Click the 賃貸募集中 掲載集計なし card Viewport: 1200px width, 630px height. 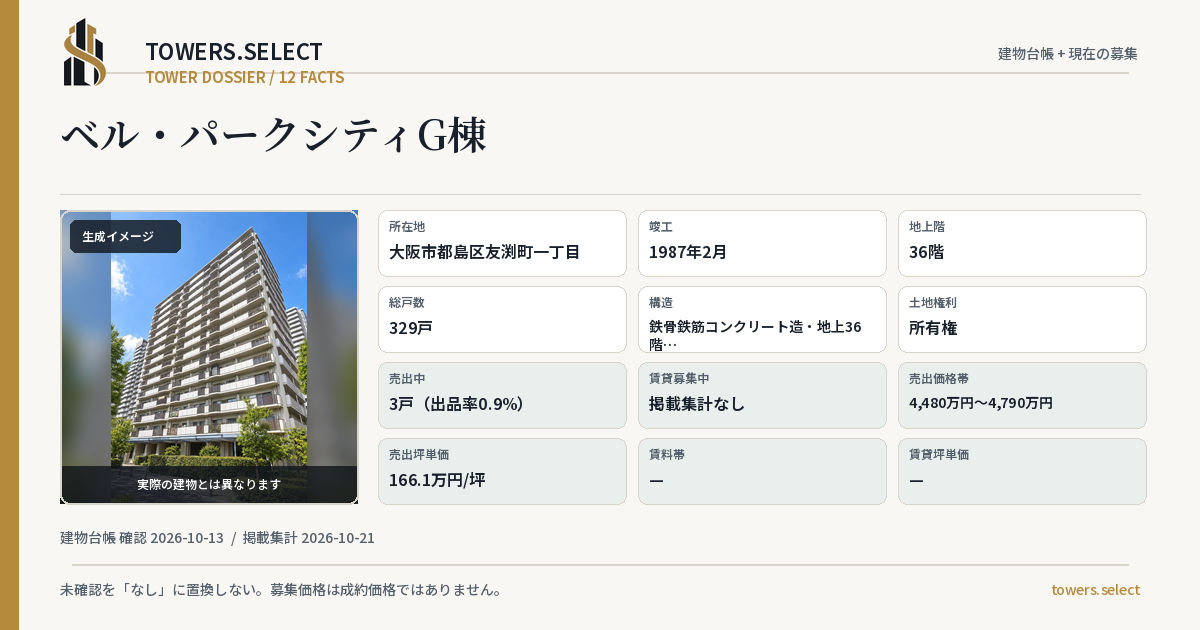coord(762,395)
